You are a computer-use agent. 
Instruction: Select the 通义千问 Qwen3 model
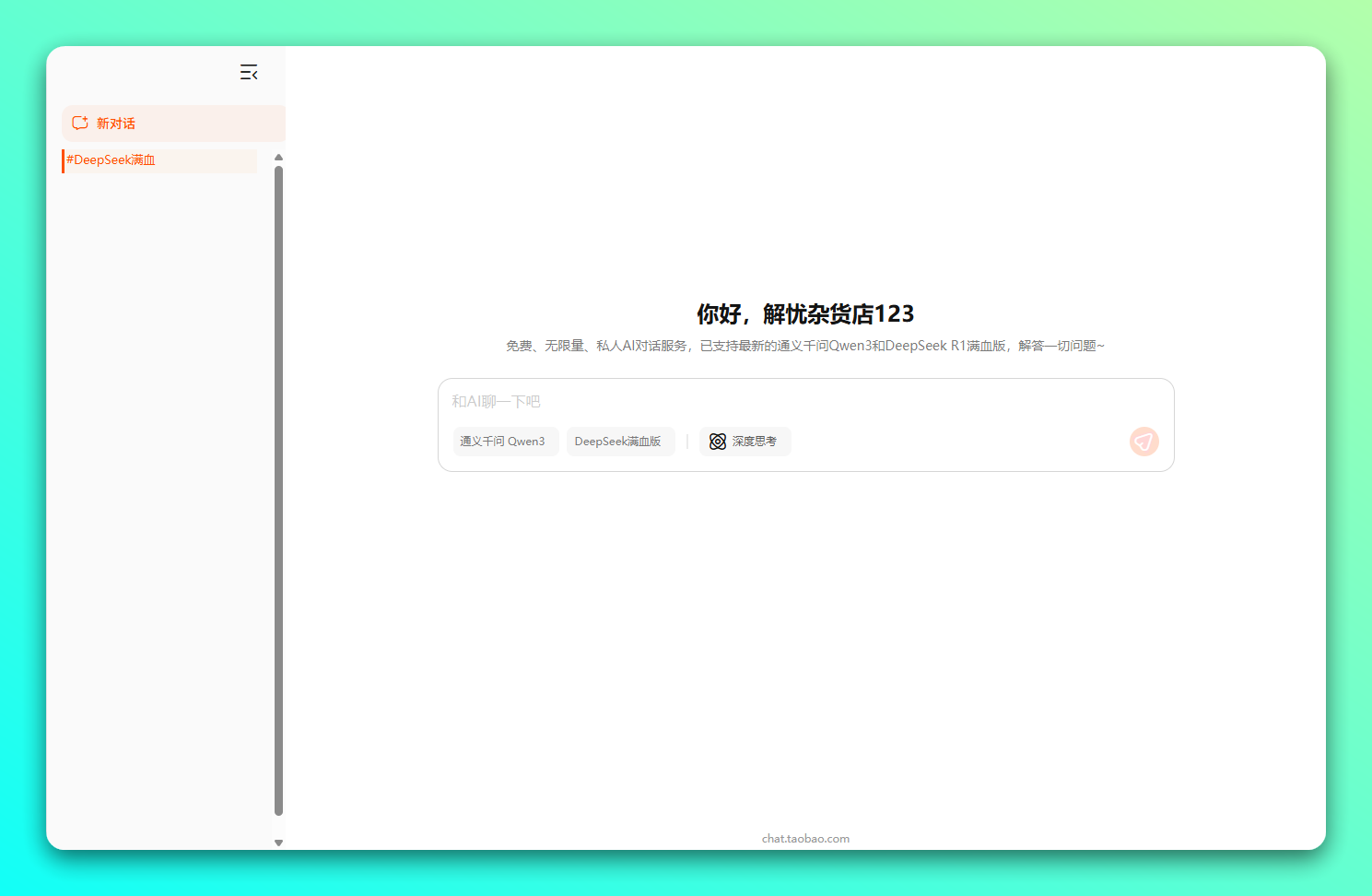point(505,442)
